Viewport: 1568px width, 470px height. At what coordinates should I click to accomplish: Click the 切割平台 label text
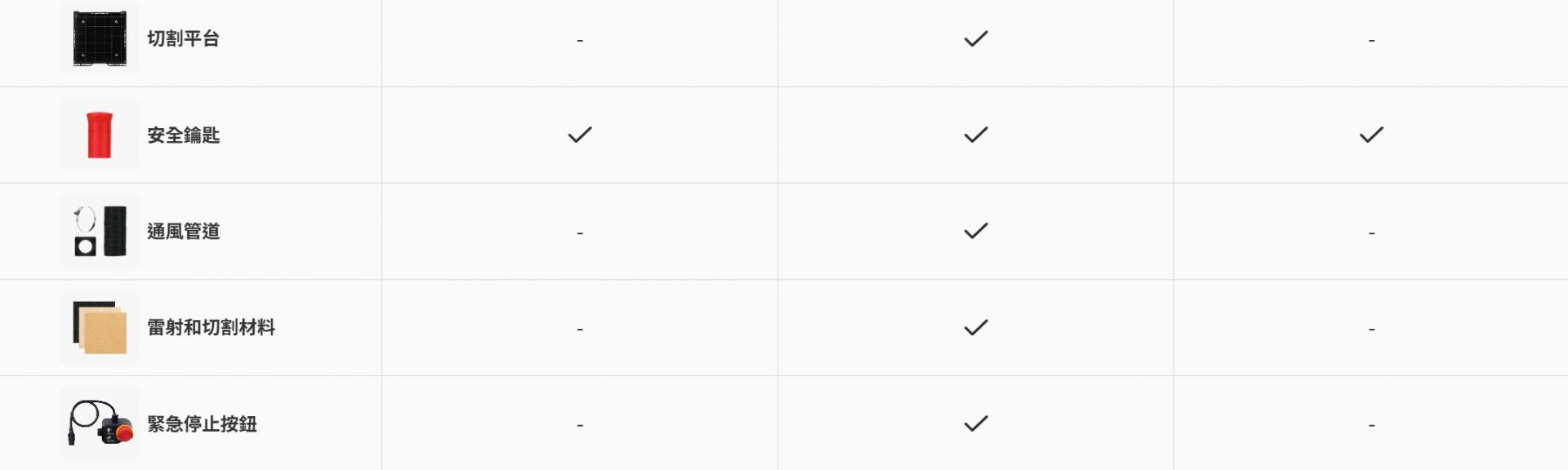pyautogui.click(x=183, y=38)
